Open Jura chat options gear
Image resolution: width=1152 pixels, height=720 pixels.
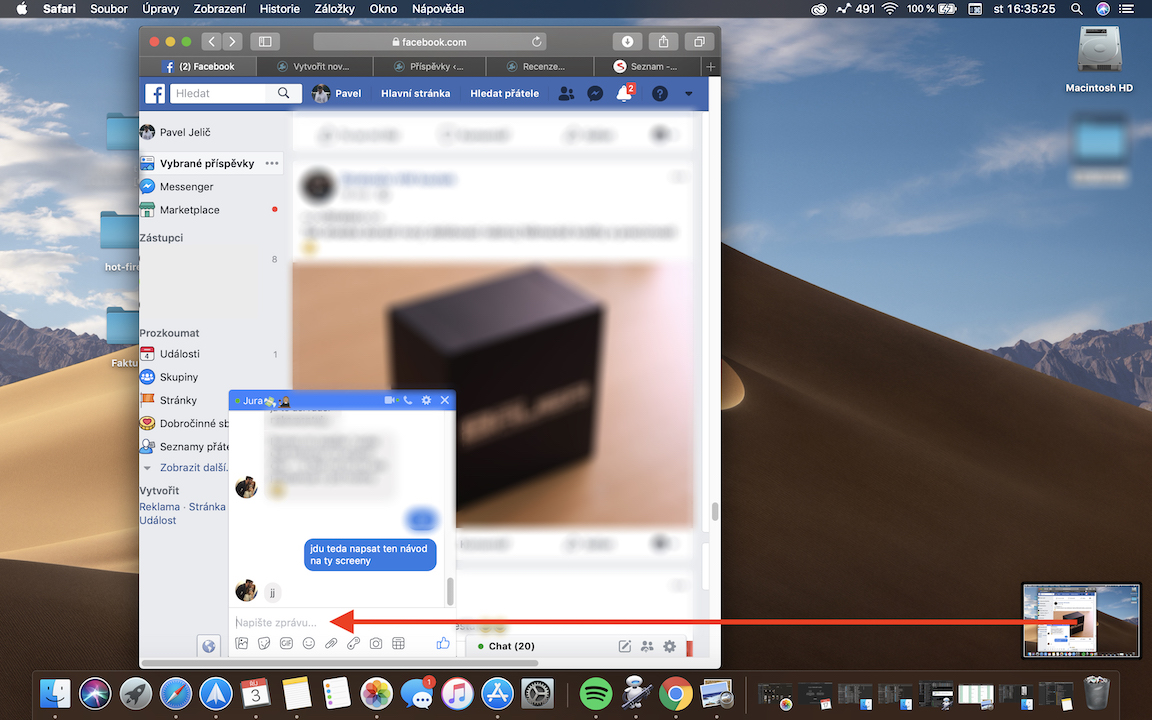click(x=426, y=400)
